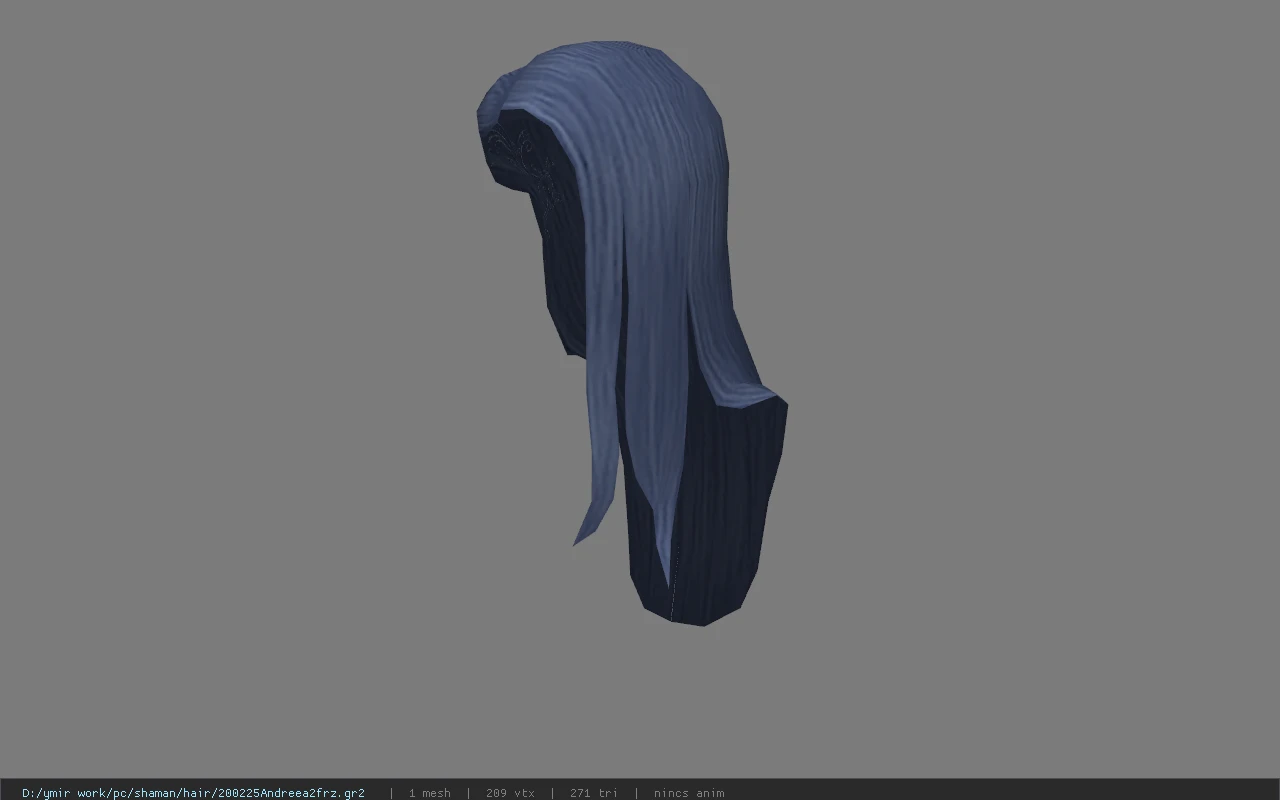The height and width of the screenshot is (800, 1280).
Task: Click the '1 mesh' status entry
Action: point(429,793)
